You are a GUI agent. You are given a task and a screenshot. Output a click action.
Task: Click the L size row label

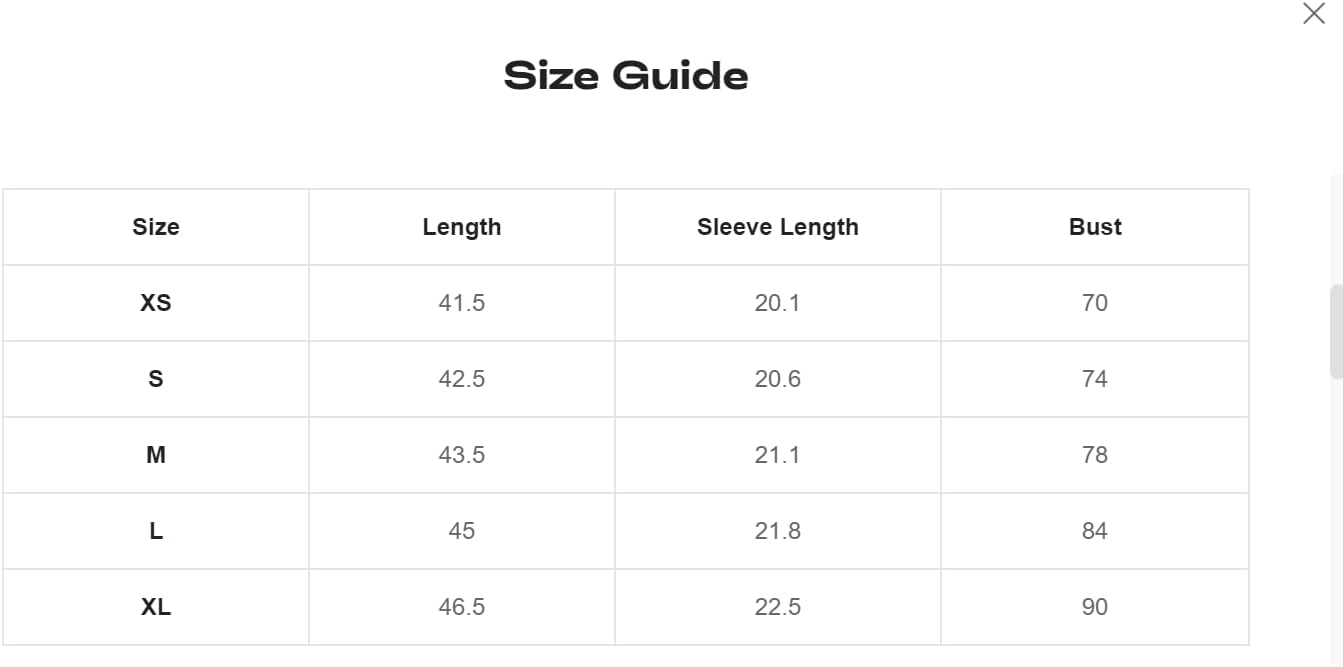click(156, 531)
